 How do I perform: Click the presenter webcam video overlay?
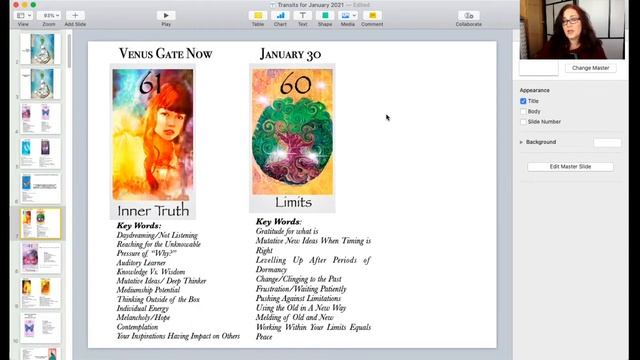tap(572, 30)
